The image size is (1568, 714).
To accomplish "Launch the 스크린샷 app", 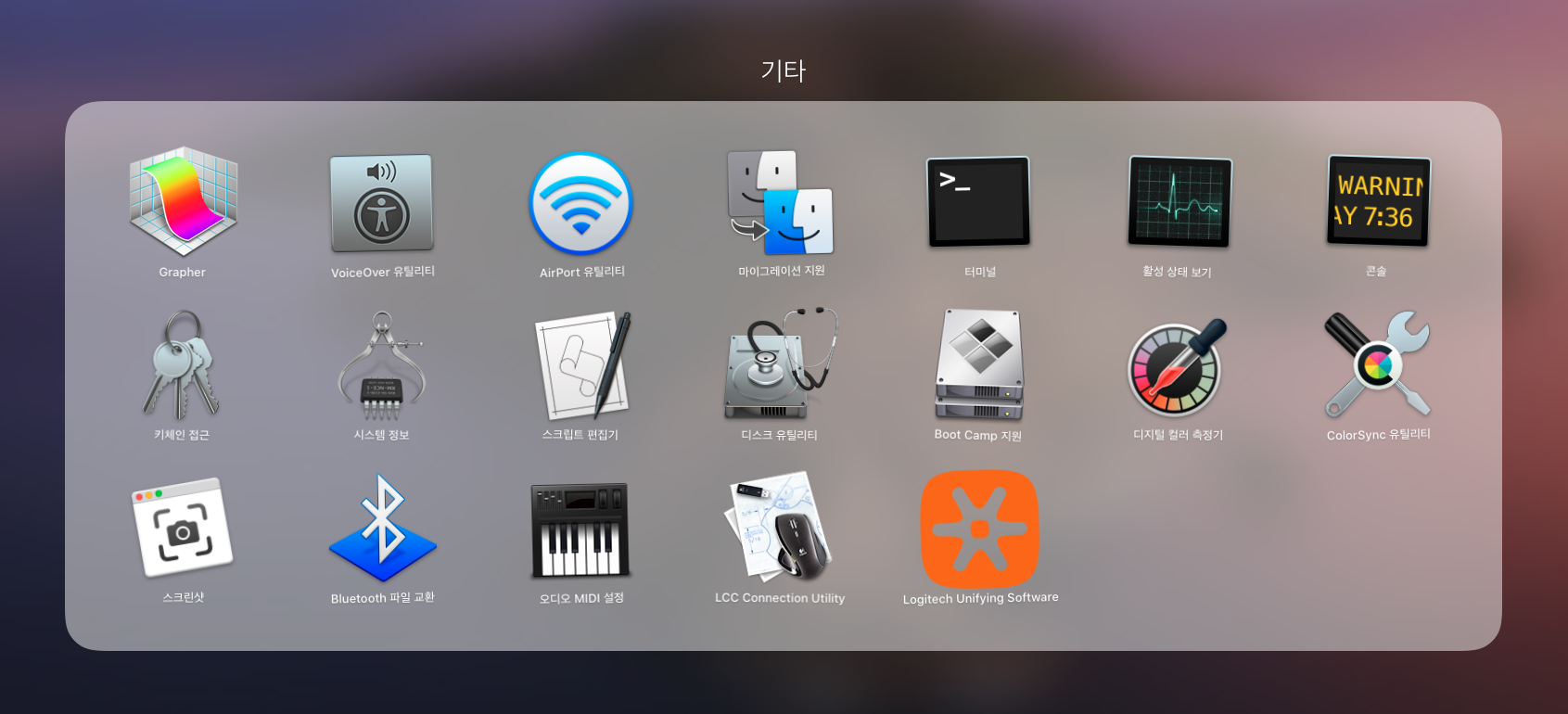I will 183,528.
